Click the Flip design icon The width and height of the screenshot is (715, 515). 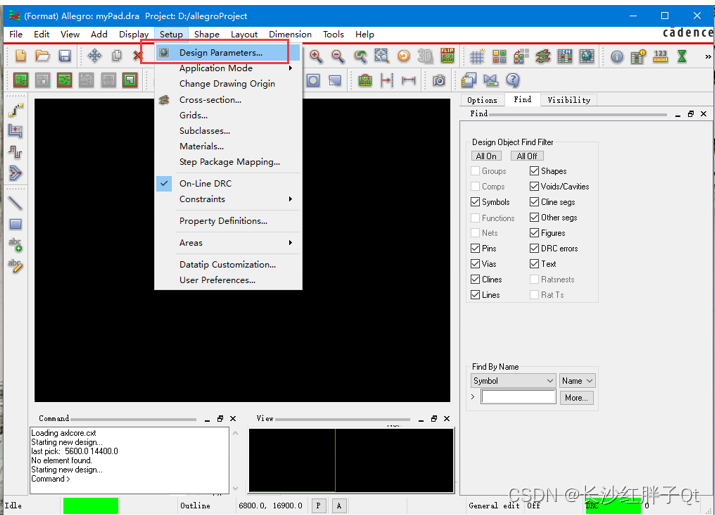[447, 56]
